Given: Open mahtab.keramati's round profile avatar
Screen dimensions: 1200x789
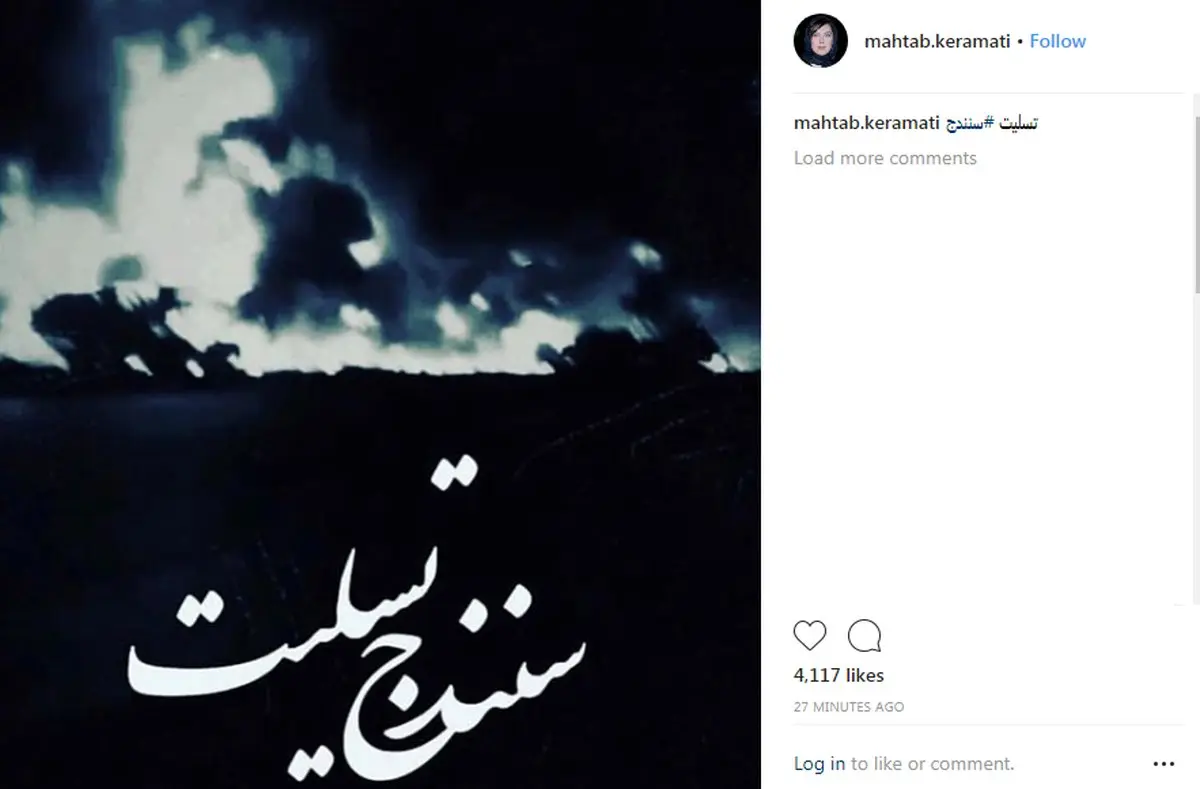Looking at the screenshot, I should coord(821,42).
